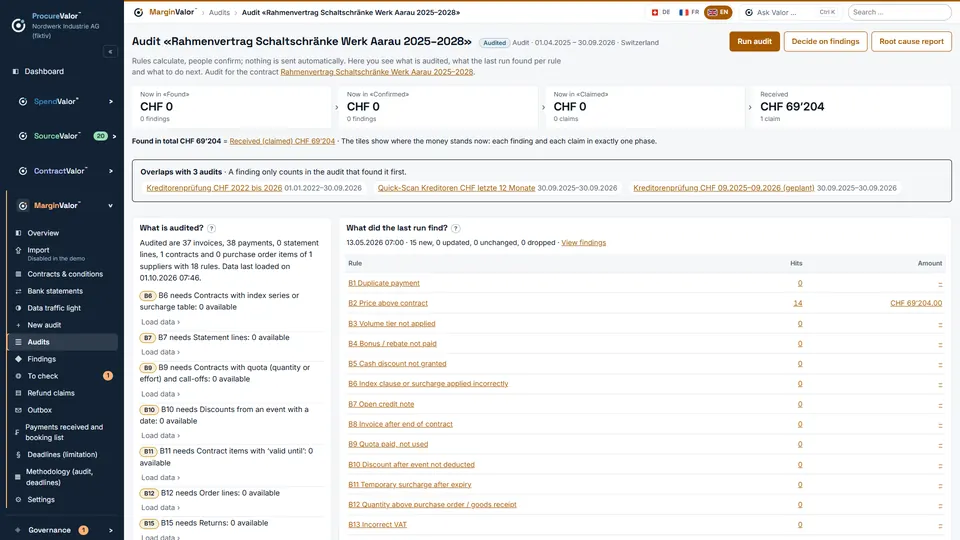Open Kreditorenprüfung CHF 2022 bis 2026 audit
Viewport: 960px width, 540px height.
[x=214, y=189]
